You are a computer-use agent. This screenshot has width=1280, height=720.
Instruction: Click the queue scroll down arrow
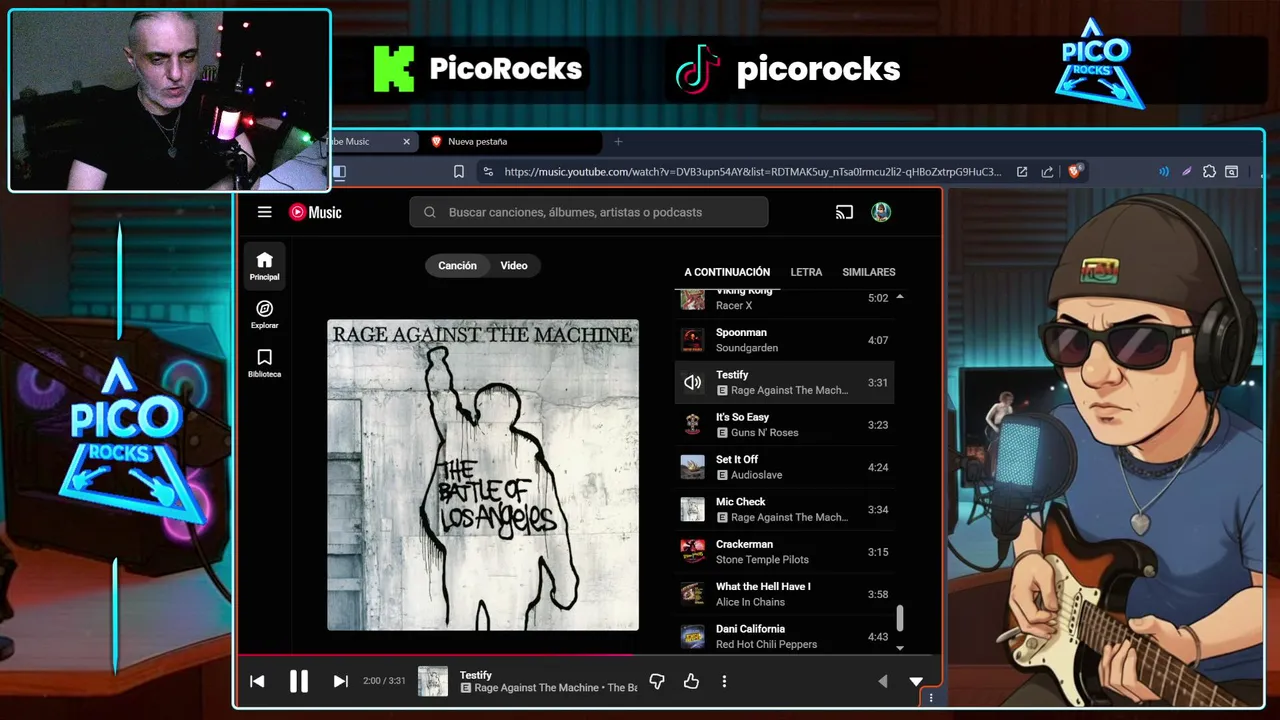[900, 648]
